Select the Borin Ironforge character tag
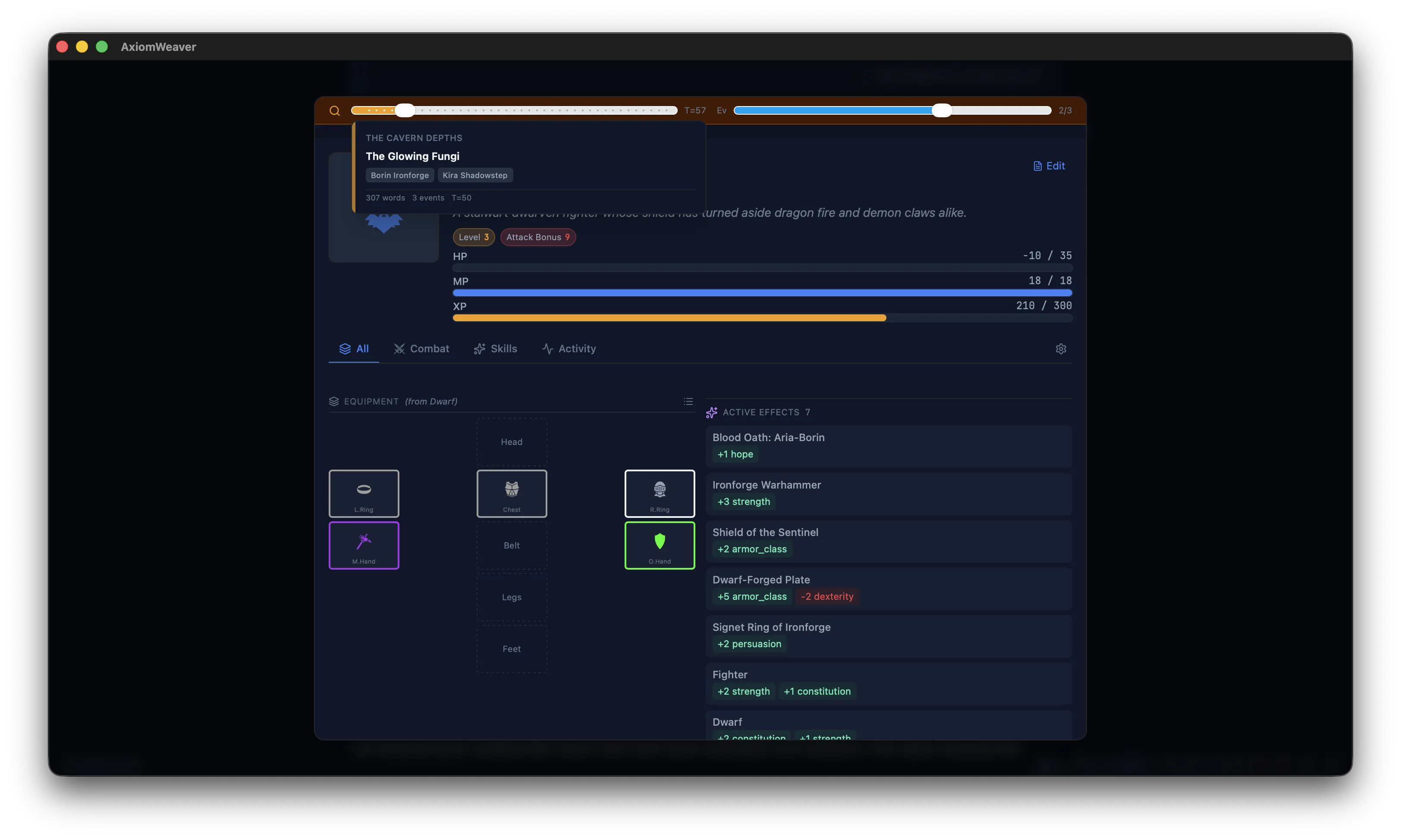The width and height of the screenshot is (1401, 840). 399,175
